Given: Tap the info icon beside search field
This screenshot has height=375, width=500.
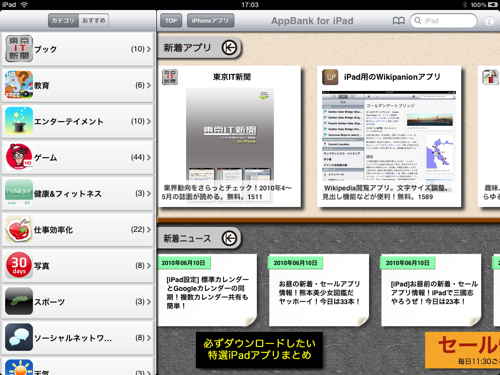Looking at the screenshot, I should tap(489, 21).
